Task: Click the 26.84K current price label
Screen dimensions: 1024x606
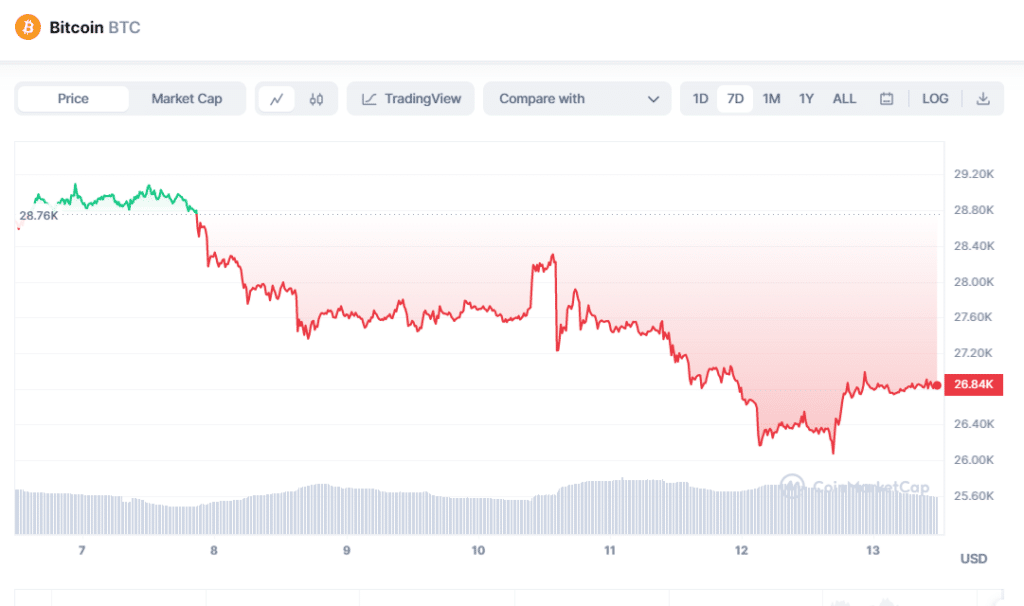Action: pos(973,385)
